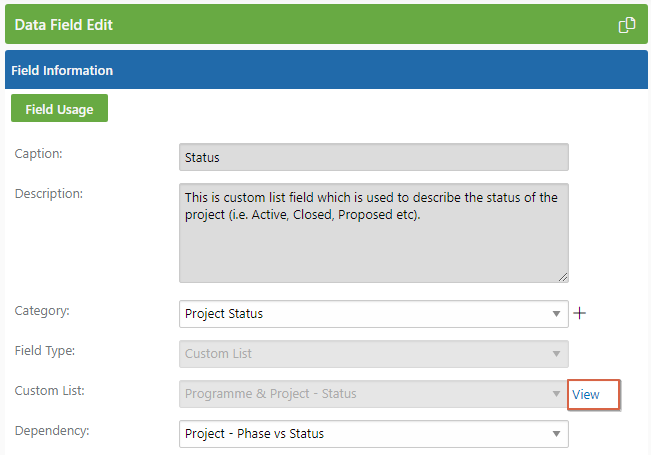Click into the Caption field containing Status

pos(374,157)
